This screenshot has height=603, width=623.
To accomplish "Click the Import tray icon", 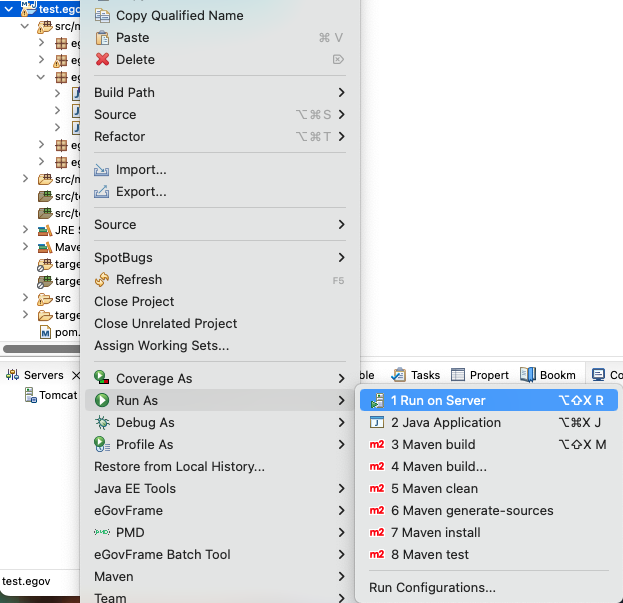I will point(101,170).
